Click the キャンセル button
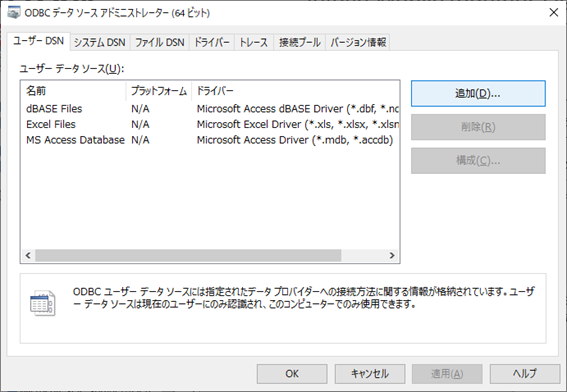 [x=370, y=374]
